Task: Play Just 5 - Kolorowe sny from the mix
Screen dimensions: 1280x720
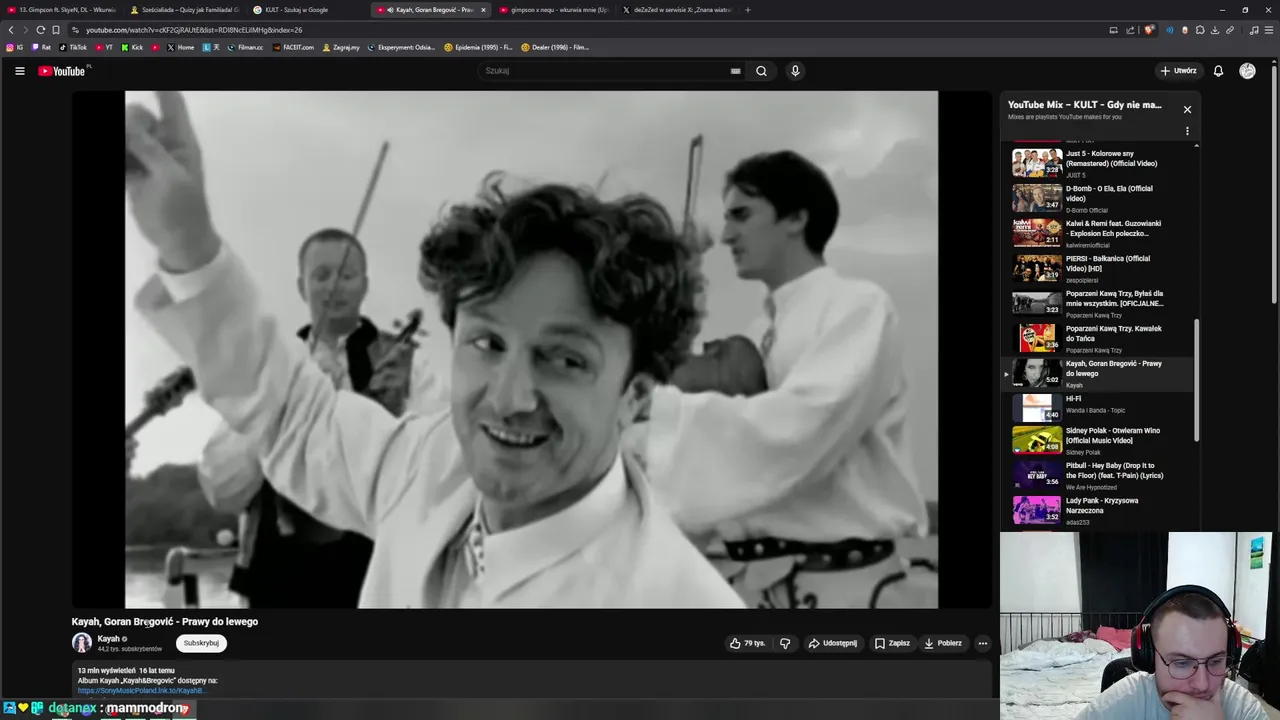Action: coord(1098,163)
